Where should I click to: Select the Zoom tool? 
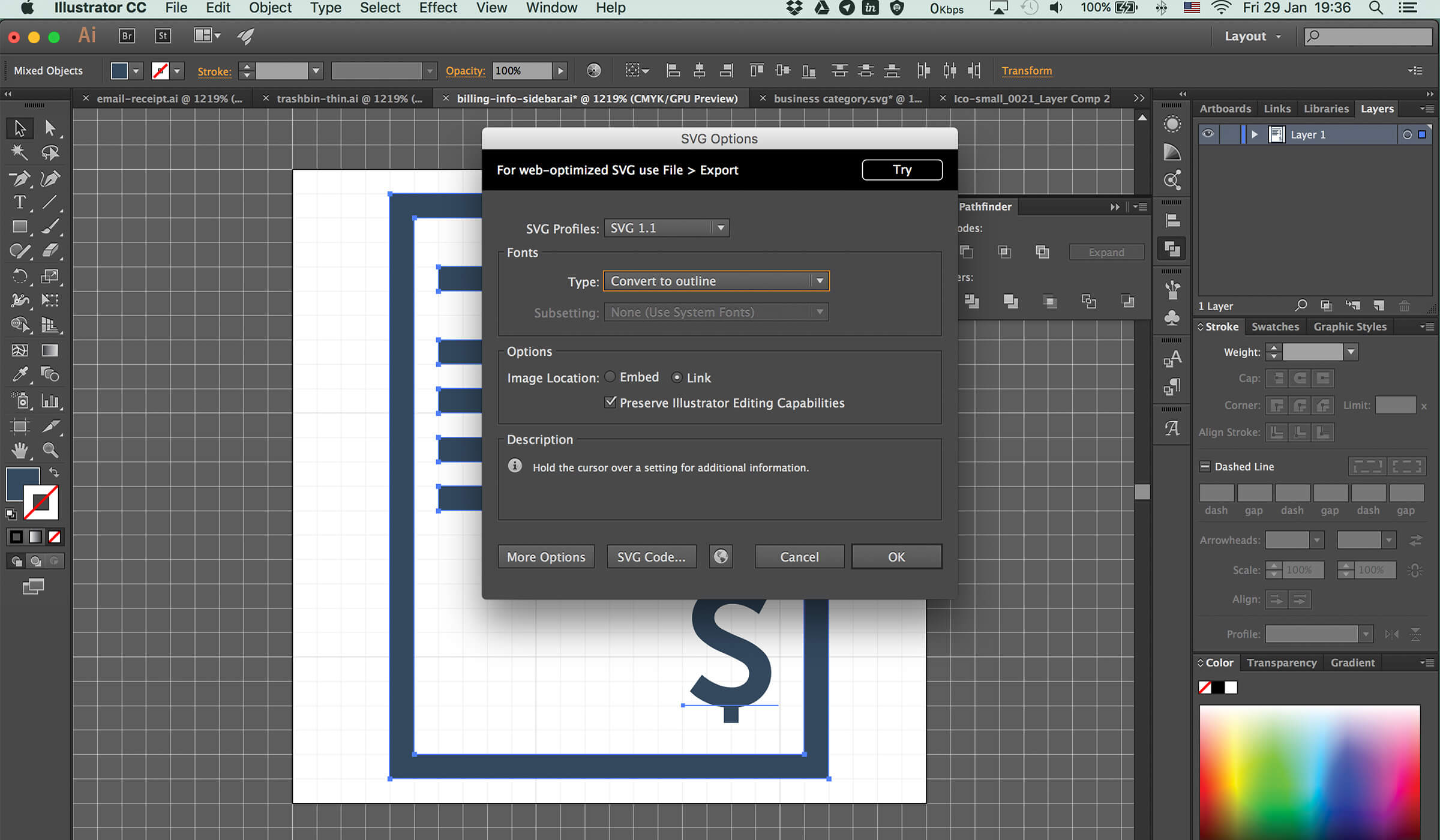point(50,450)
